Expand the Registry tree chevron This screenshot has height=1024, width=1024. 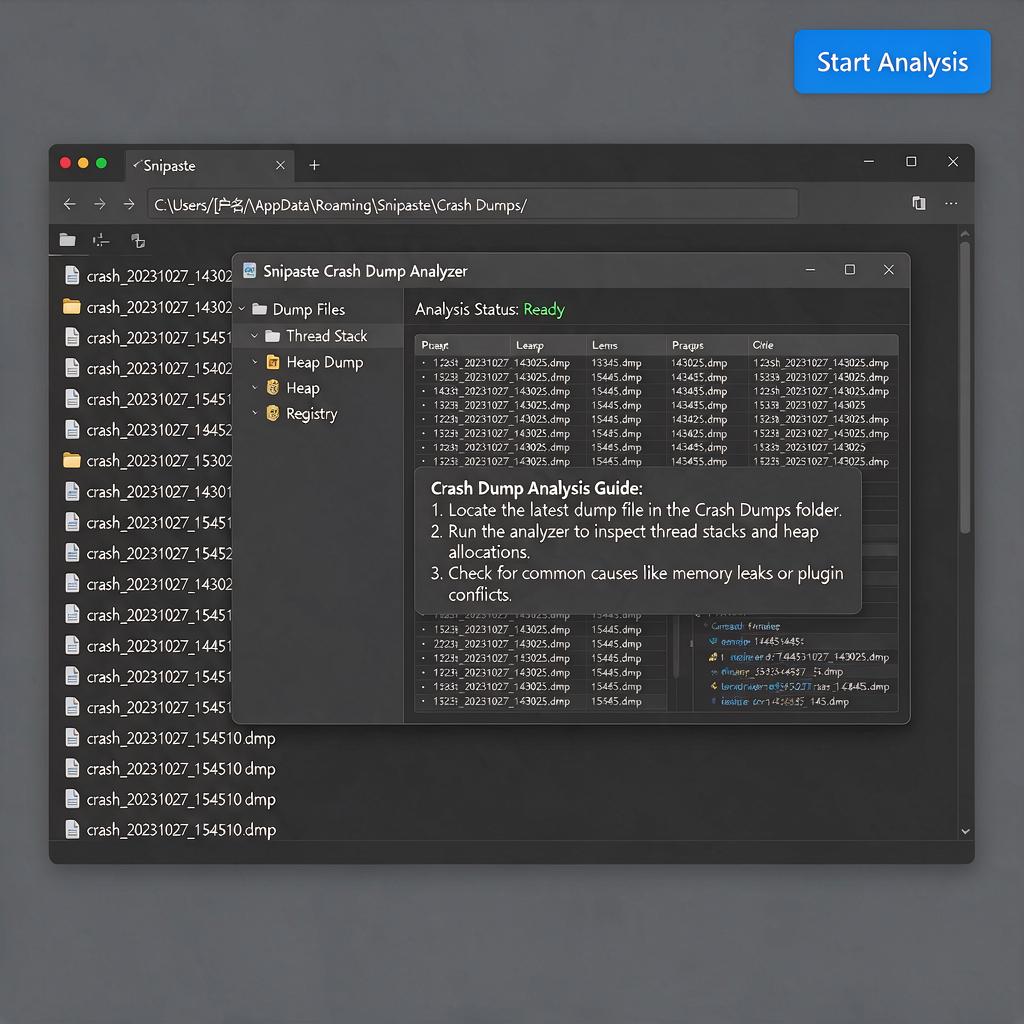click(x=255, y=413)
